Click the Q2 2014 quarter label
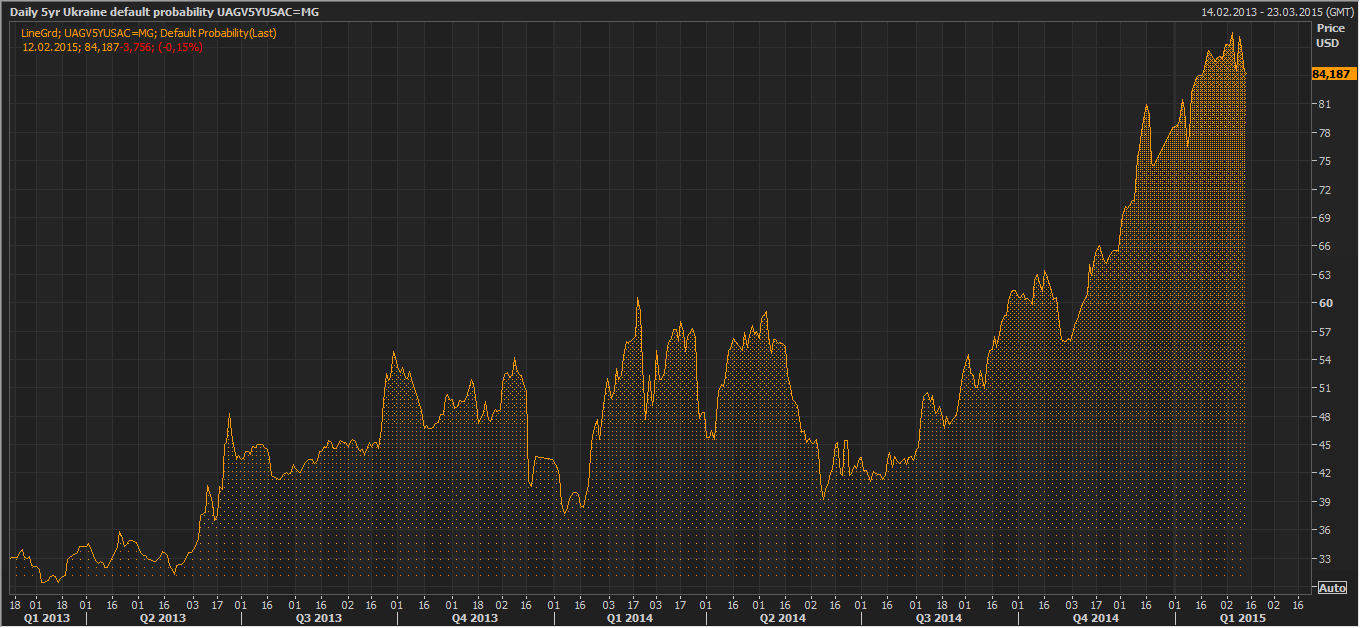 pyautogui.click(x=782, y=618)
